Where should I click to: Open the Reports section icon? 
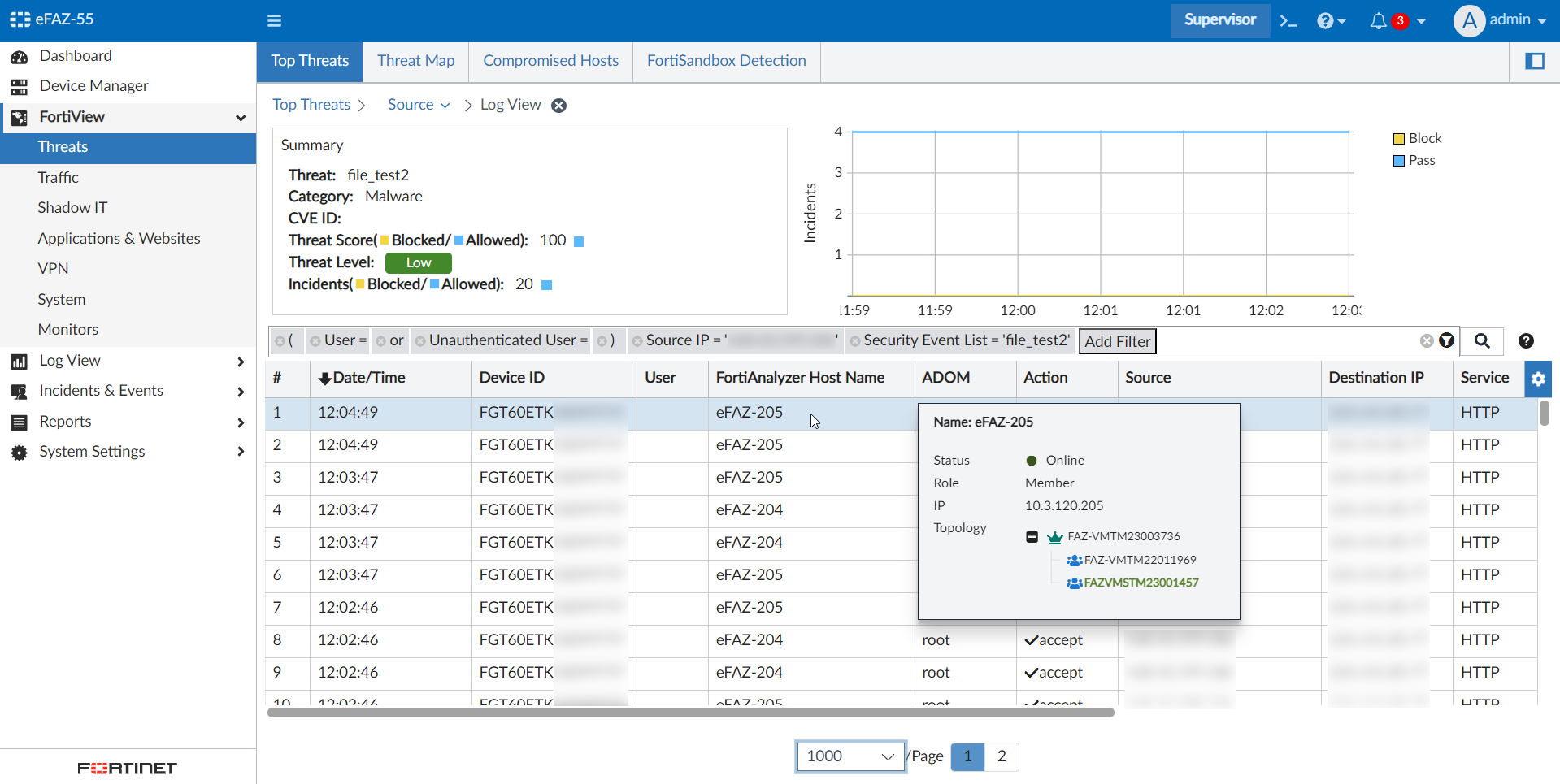tap(19, 421)
